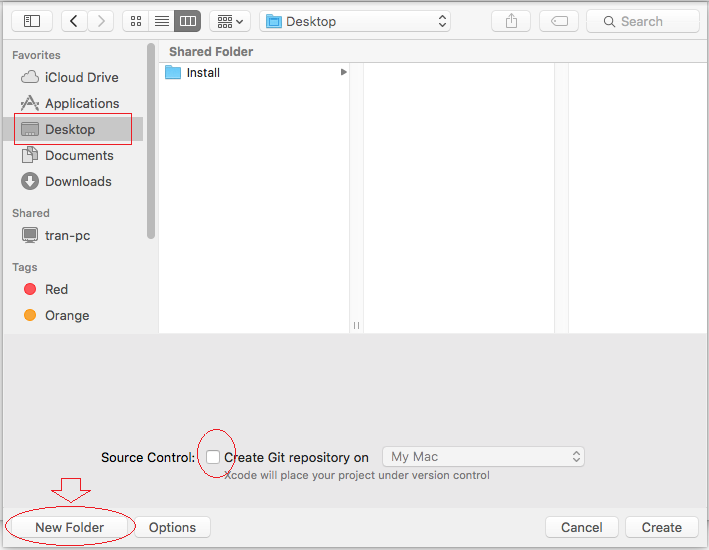Click the first column divider handle
The width and height of the screenshot is (709, 550).
(356, 325)
